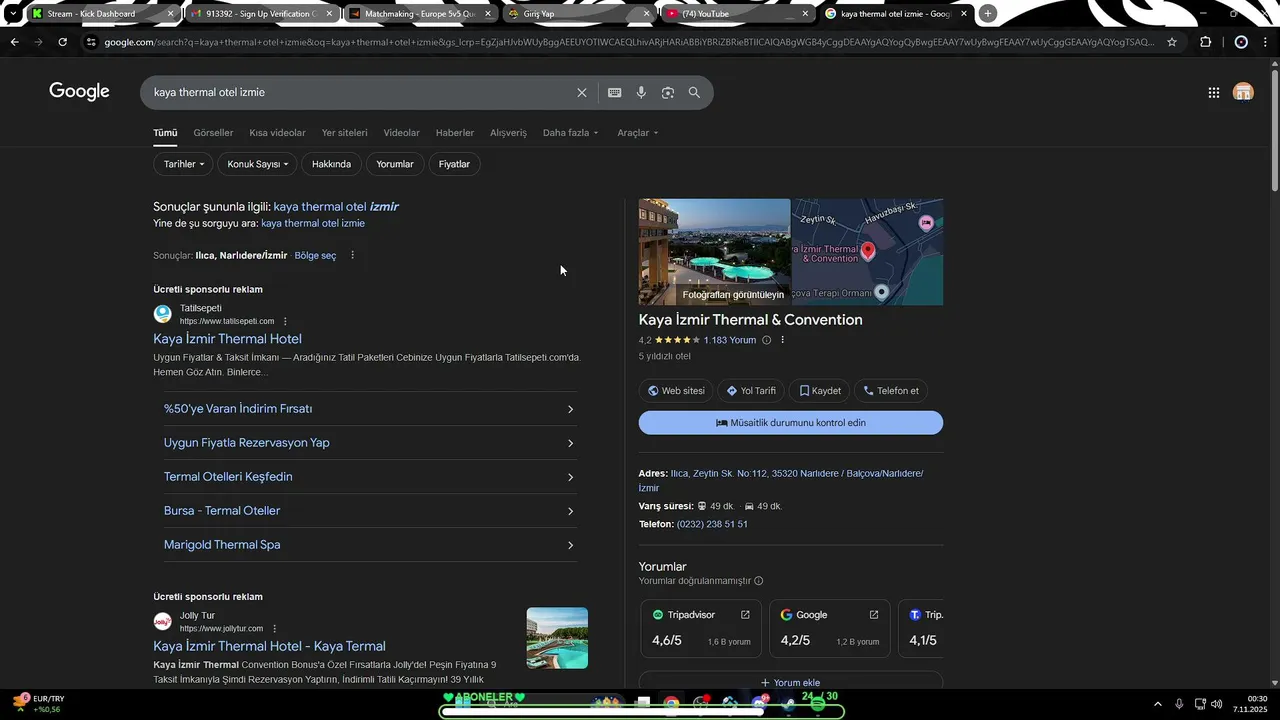Click the Jolly Tur site favicon
Screen dimensions: 1280x720
pyautogui.click(x=162, y=621)
